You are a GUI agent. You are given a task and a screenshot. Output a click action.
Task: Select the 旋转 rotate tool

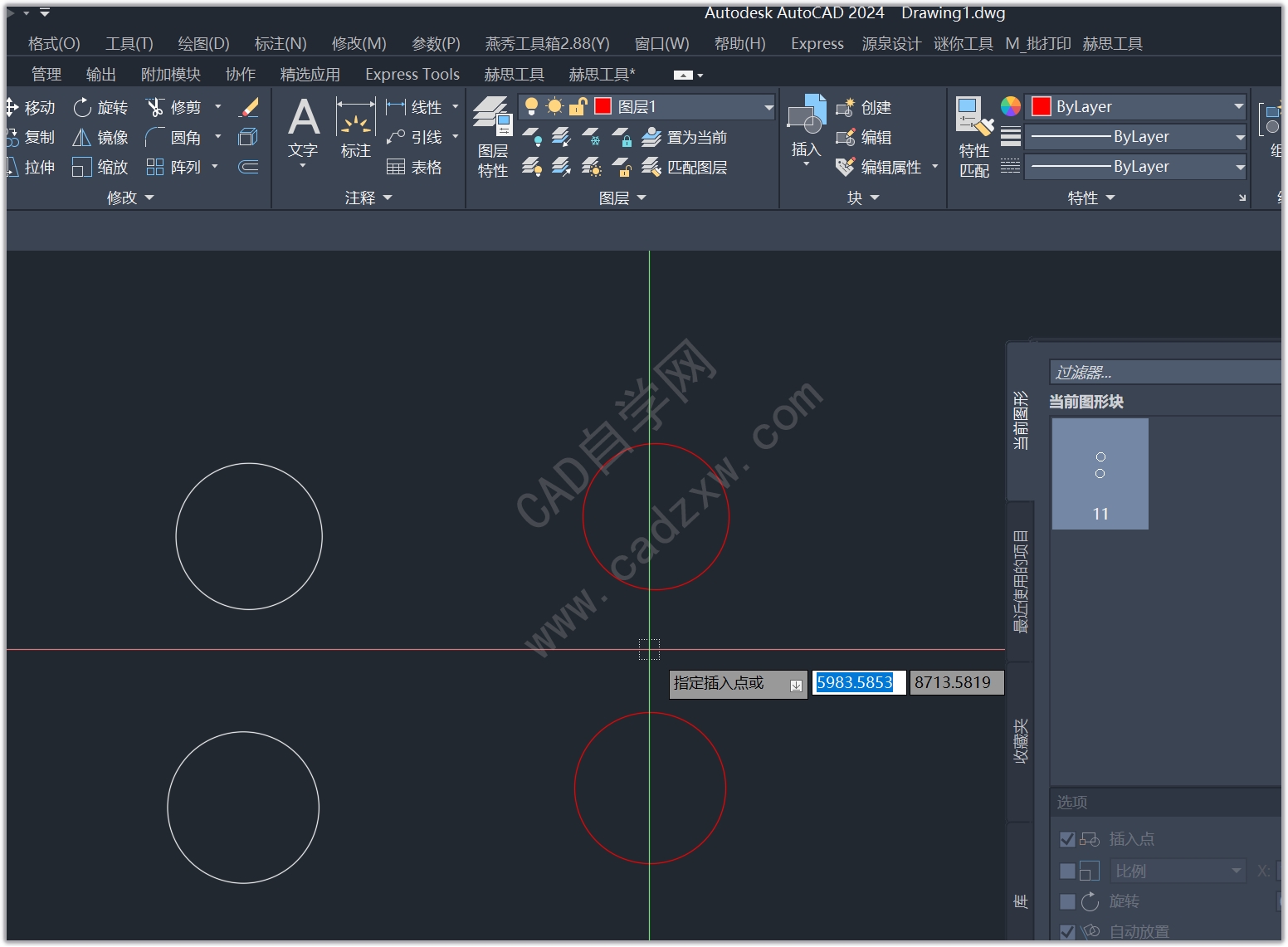(100, 107)
